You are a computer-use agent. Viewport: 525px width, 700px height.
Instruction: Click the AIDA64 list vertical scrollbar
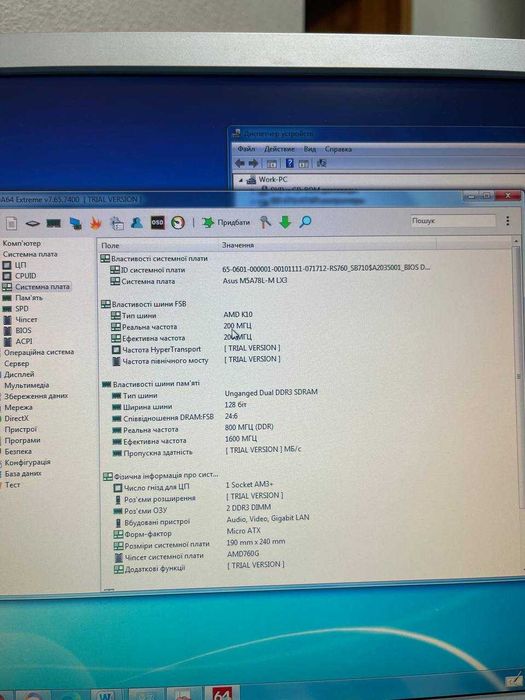(517, 375)
